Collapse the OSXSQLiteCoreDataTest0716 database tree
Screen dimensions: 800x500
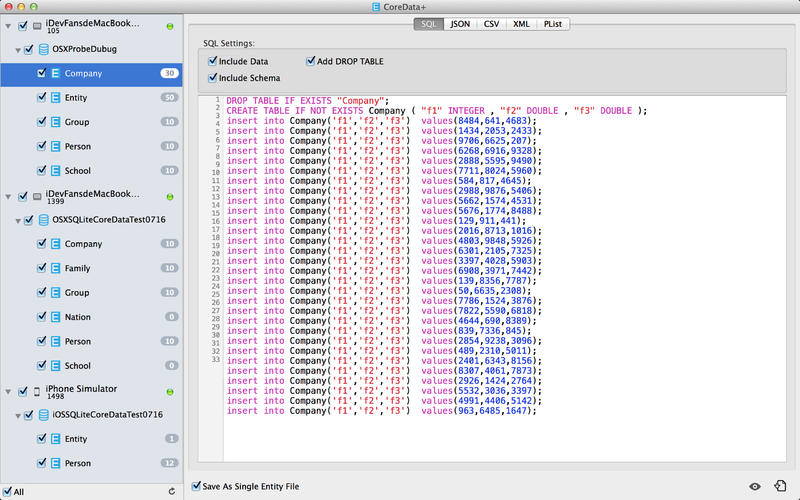click(x=18, y=220)
